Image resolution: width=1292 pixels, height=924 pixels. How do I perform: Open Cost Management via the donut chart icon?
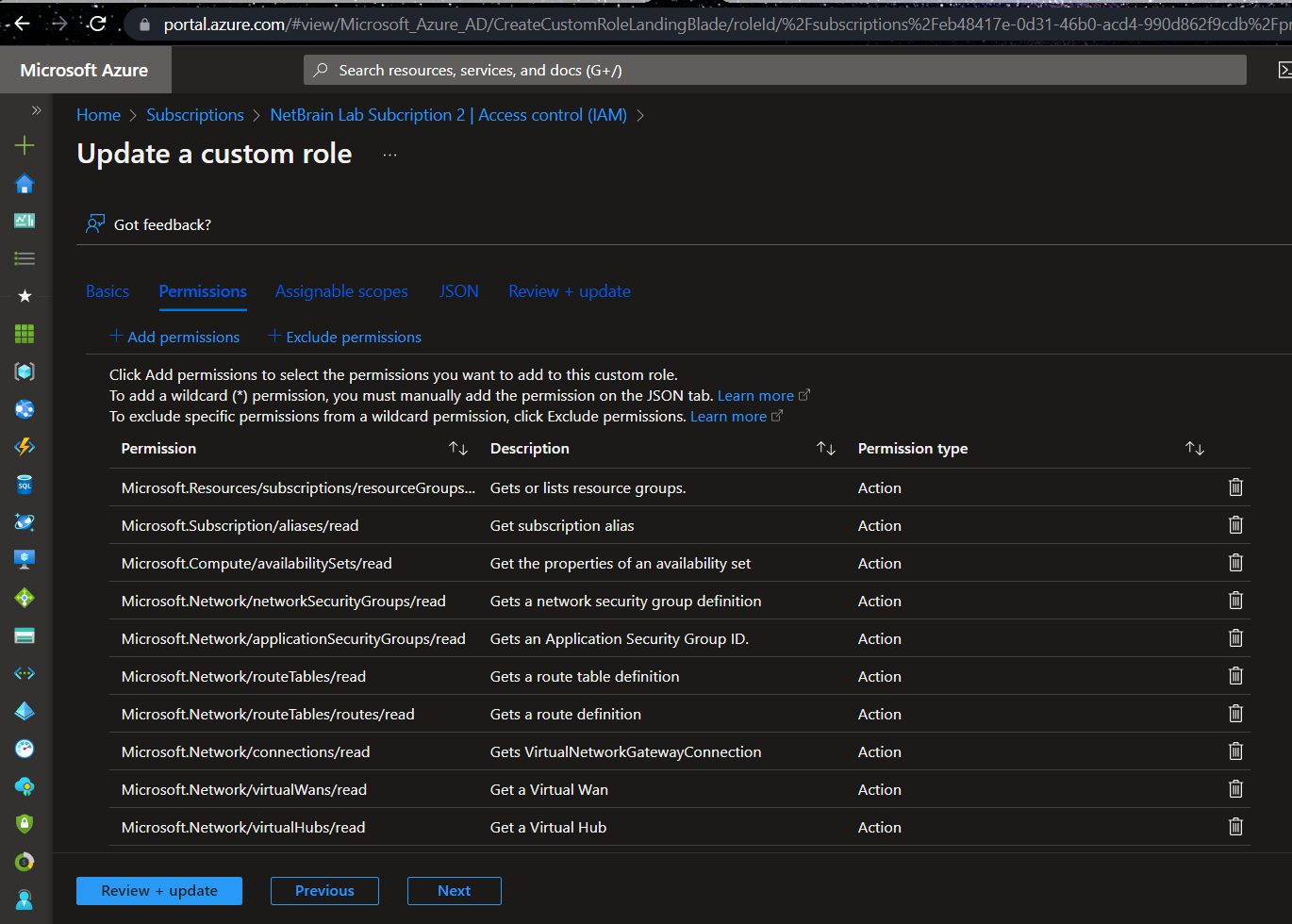(x=24, y=861)
